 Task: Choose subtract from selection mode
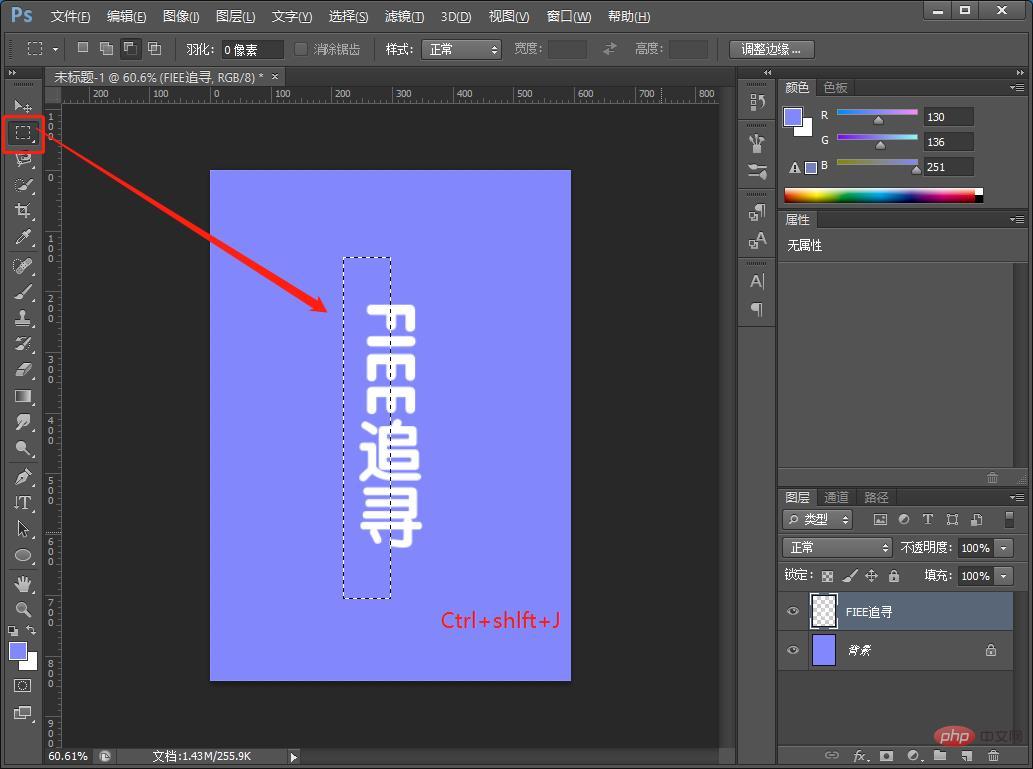130,48
